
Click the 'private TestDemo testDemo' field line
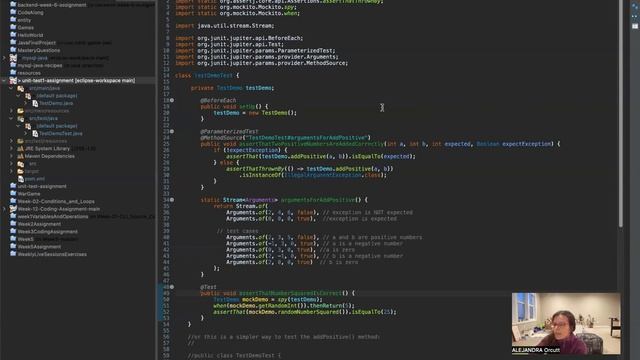point(233,88)
